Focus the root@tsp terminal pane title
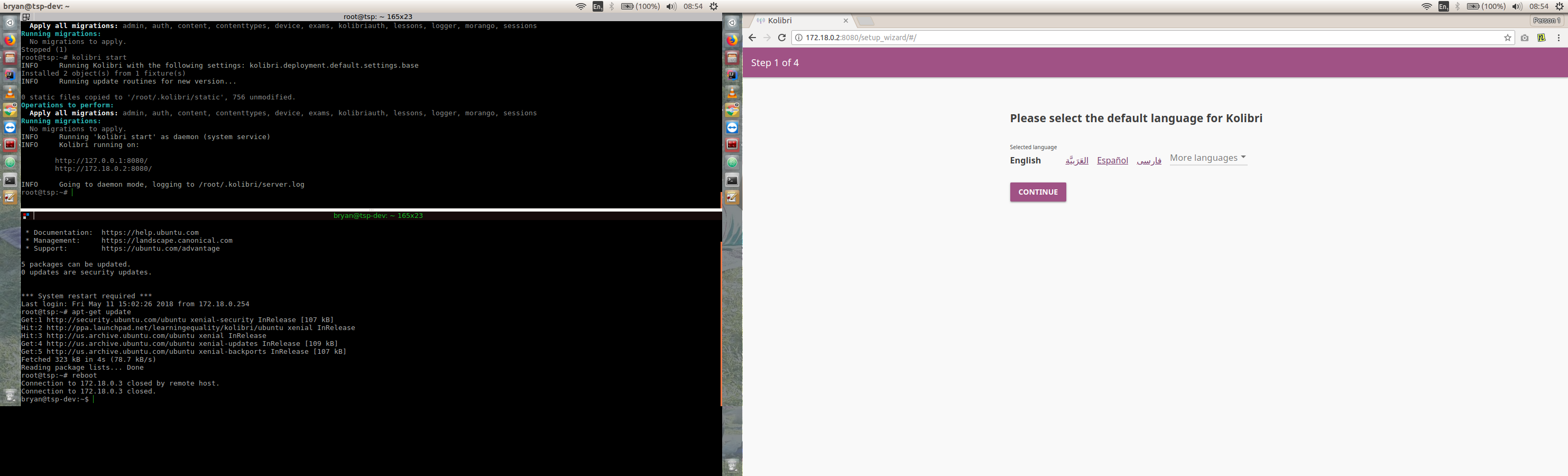This screenshot has width=1568, height=476. click(x=377, y=17)
